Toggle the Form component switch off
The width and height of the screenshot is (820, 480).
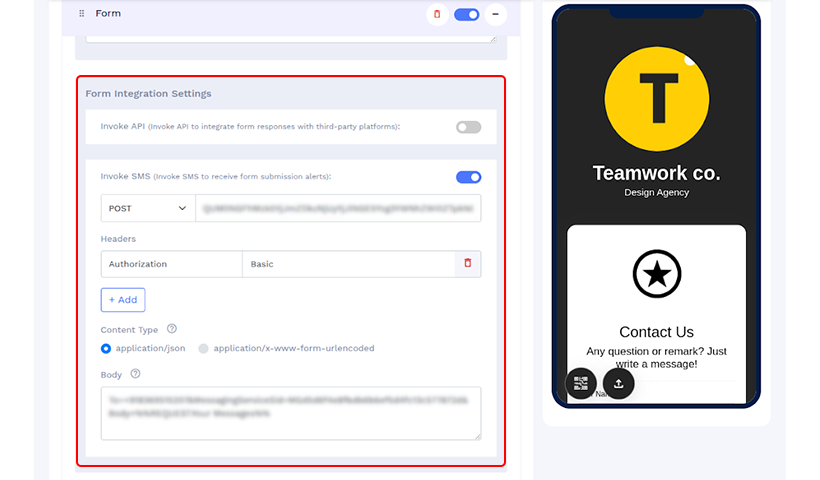click(466, 15)
